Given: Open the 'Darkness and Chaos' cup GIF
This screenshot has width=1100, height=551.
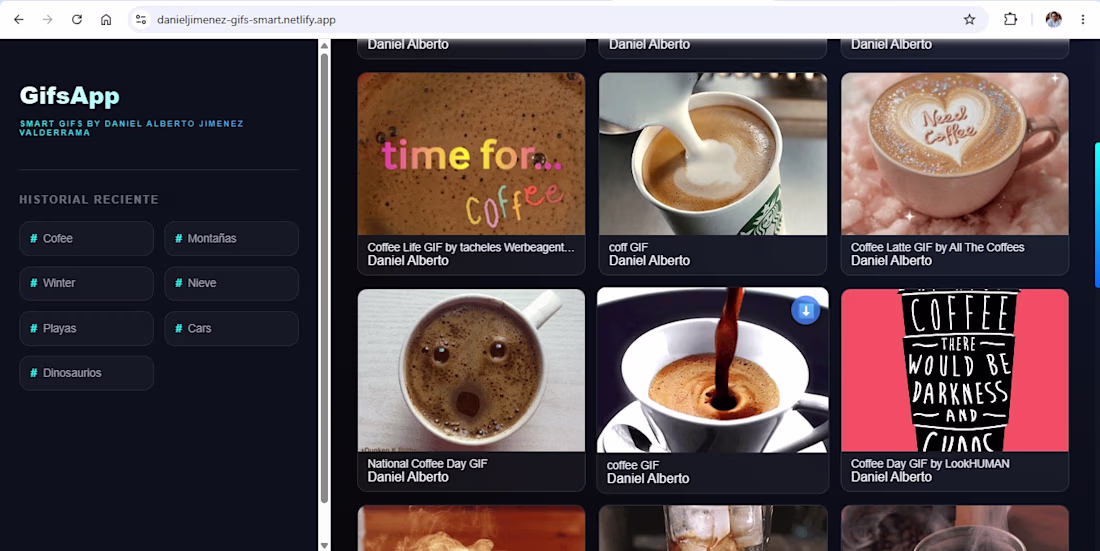Looking at the screenshot, I should 955,371.
